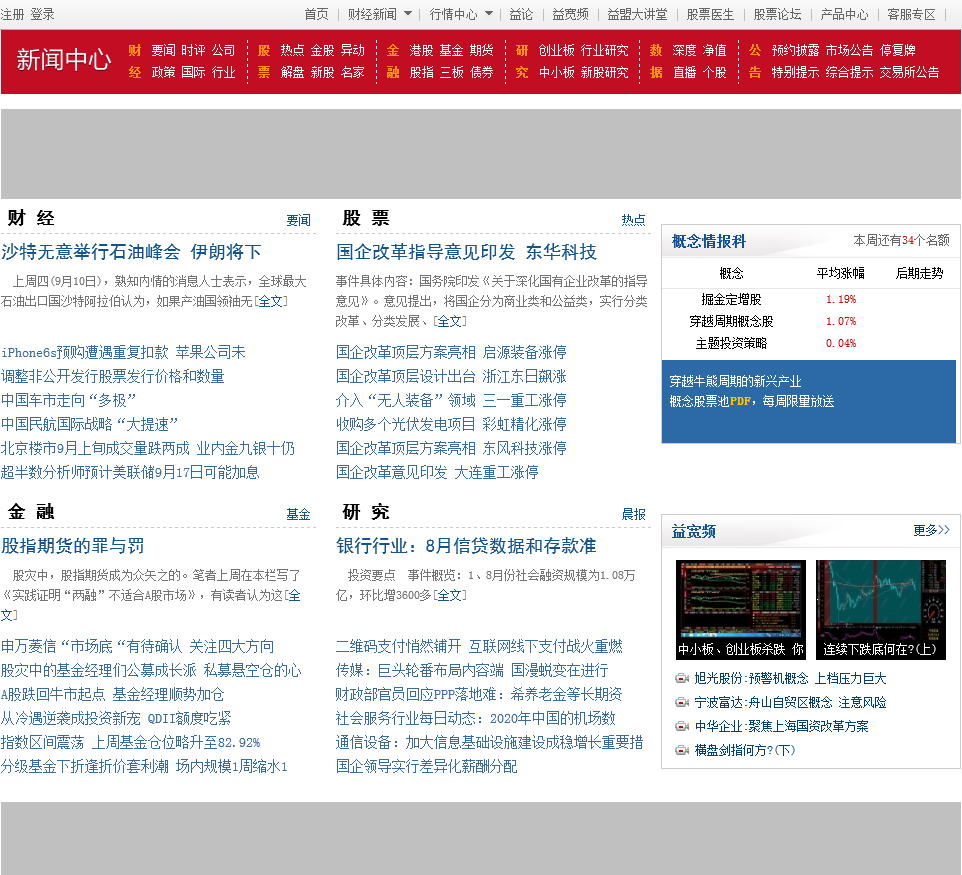Screen dimensions: 962x875
Task: Open the 益论 top menu item
Action: pyautogui.click(x=521, y=14)
